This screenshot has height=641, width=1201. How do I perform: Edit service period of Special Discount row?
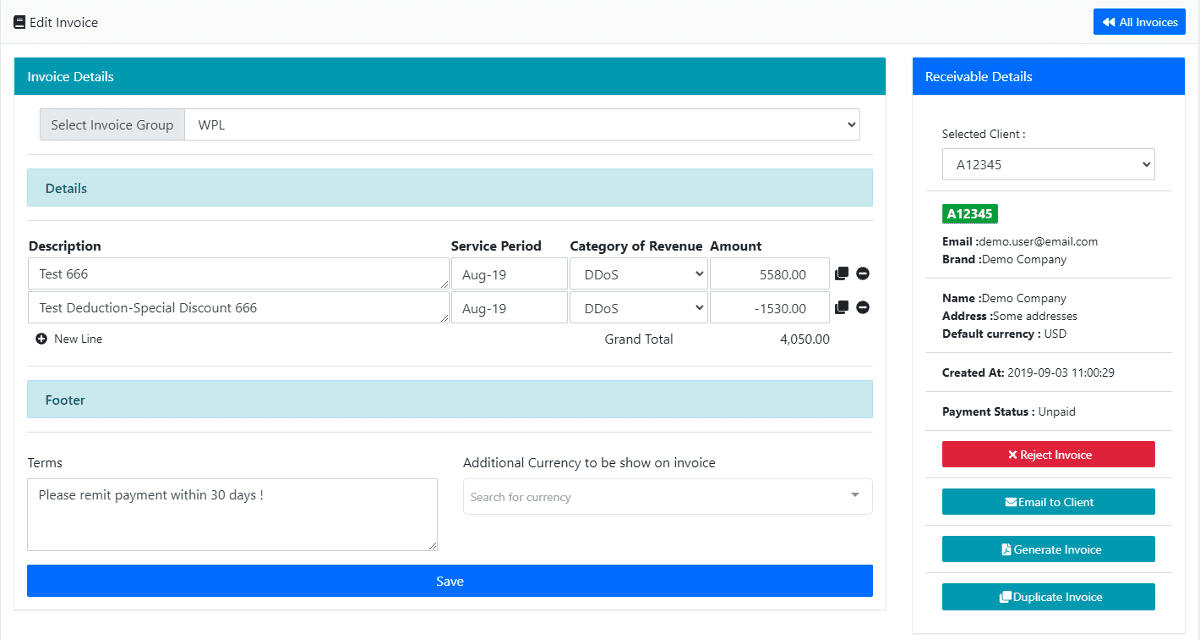tap(508, 308)
